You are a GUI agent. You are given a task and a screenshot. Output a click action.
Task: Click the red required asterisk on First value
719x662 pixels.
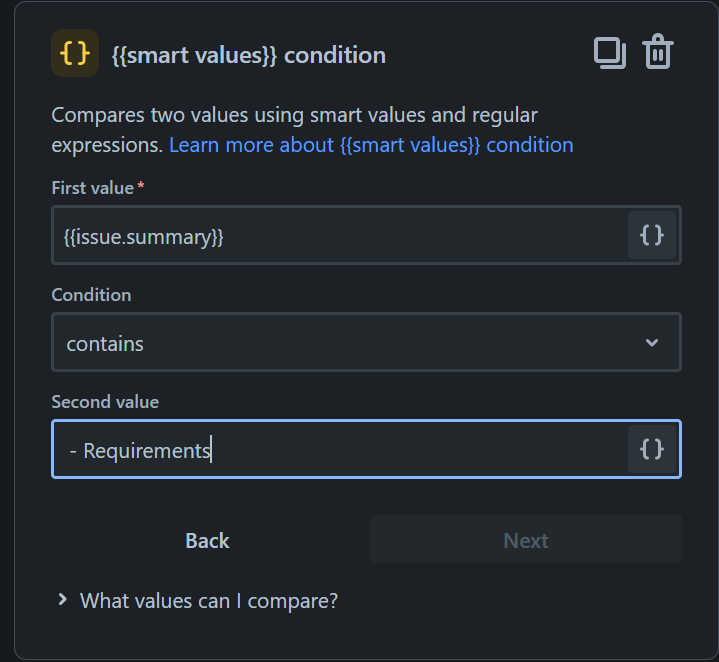[x=141, y=187]
